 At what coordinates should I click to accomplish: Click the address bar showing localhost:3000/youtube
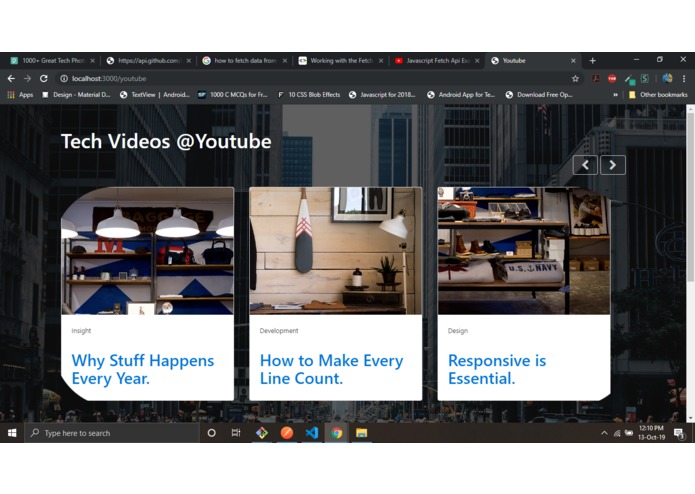(319, 78)
